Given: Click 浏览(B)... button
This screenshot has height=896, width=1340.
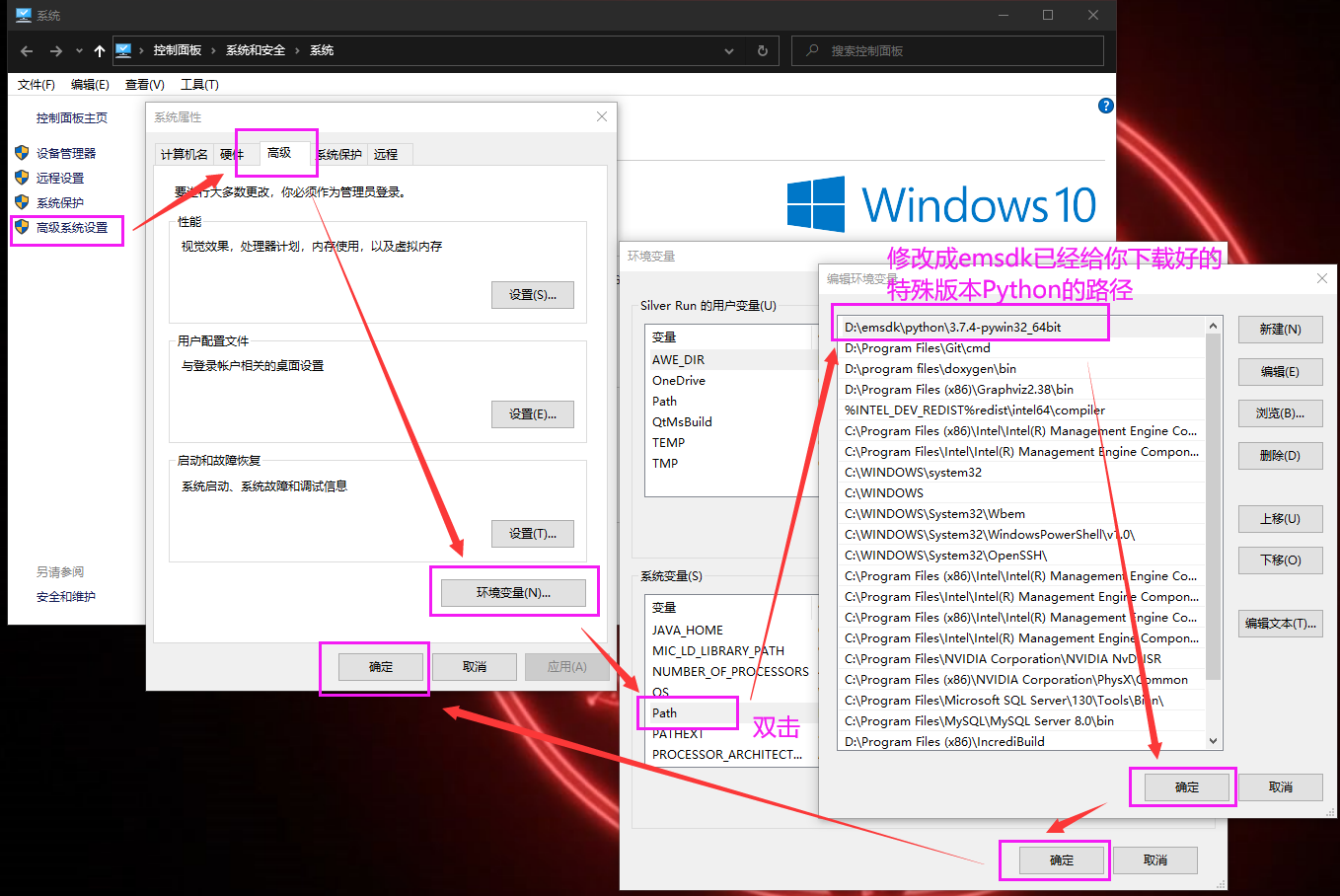Looking at the screenshot, I should pos(1280,413).
